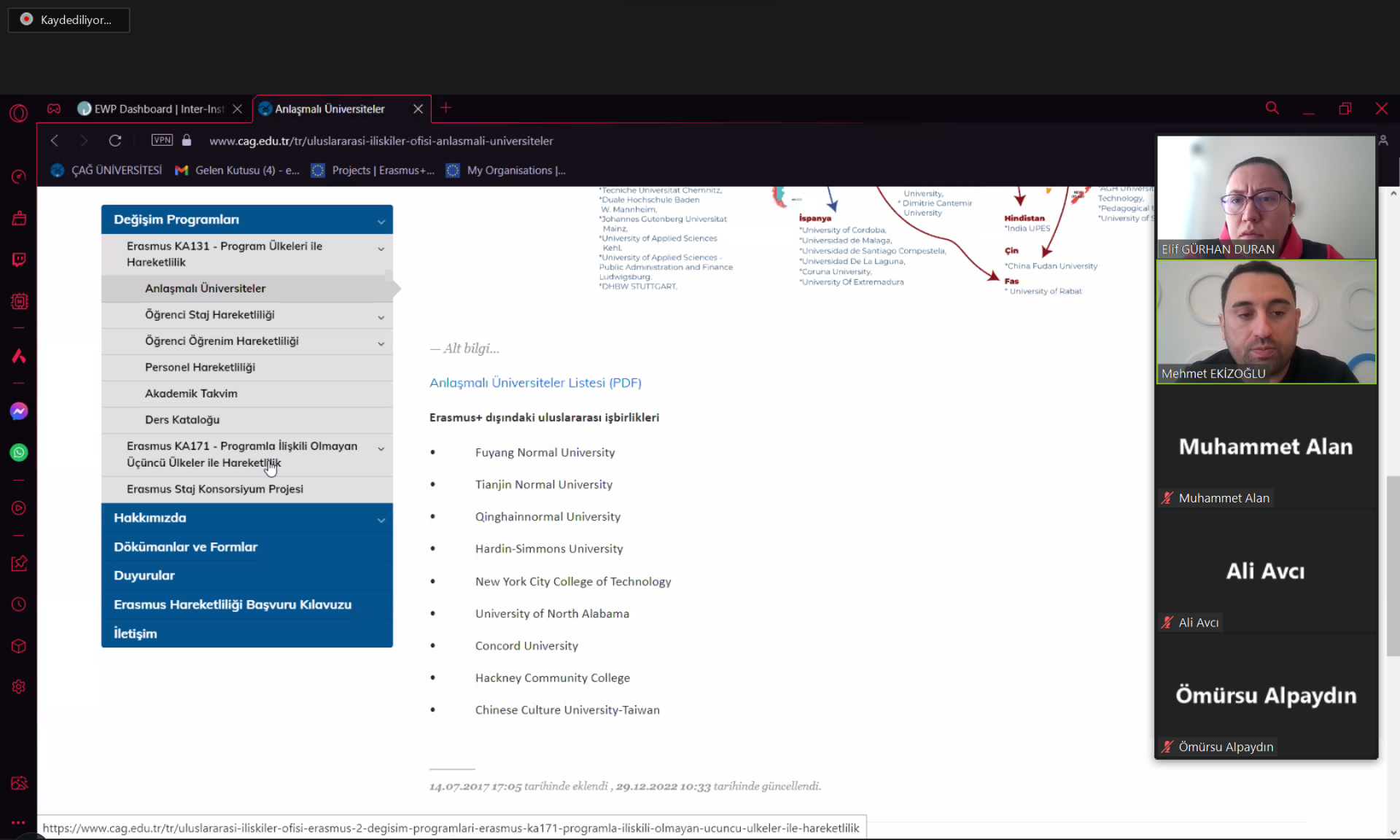Click 'Chinese Culture University-Taiwan' list entry
1400x840 pixels.
pyautogui.click(x=567, y=709)
